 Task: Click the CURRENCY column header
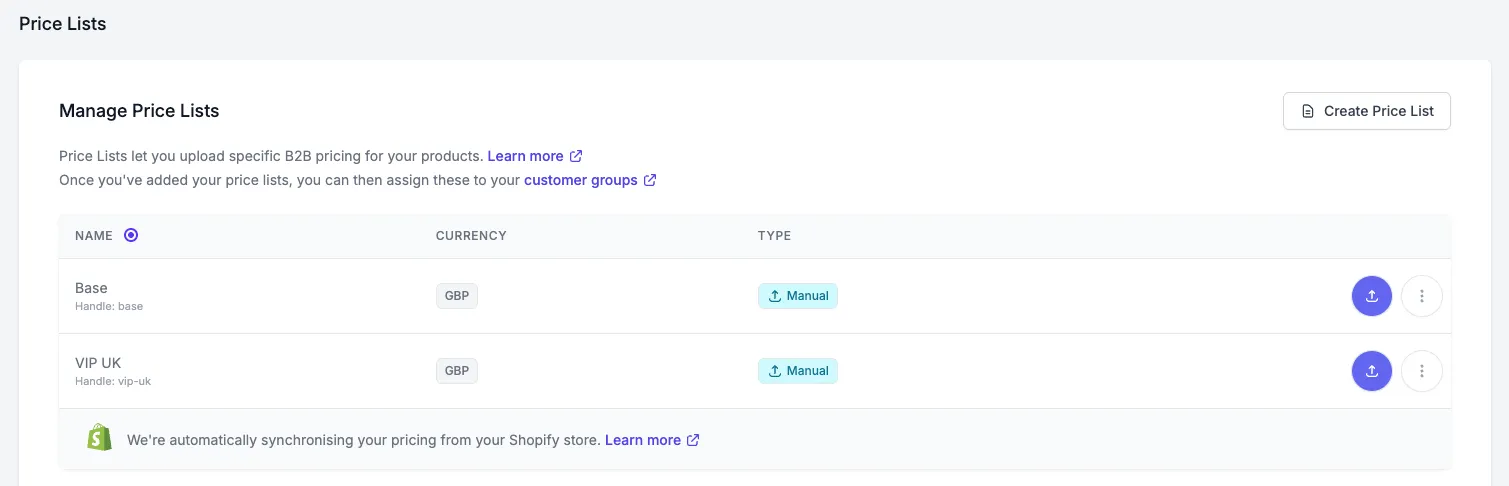(x=471, y=236)
